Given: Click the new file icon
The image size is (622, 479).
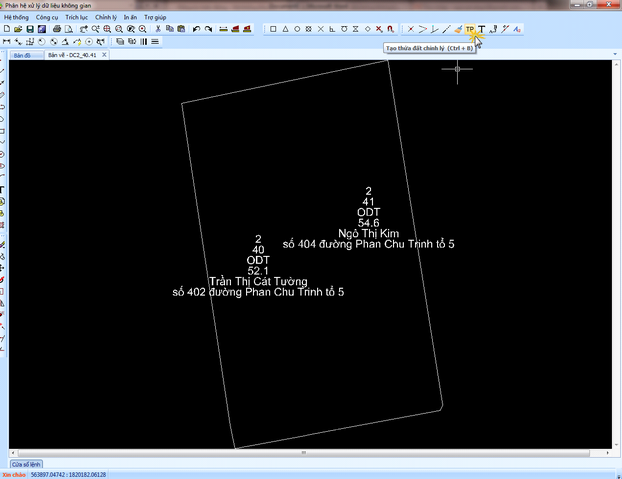Looking at the screenshot, I should coord(7,29).
